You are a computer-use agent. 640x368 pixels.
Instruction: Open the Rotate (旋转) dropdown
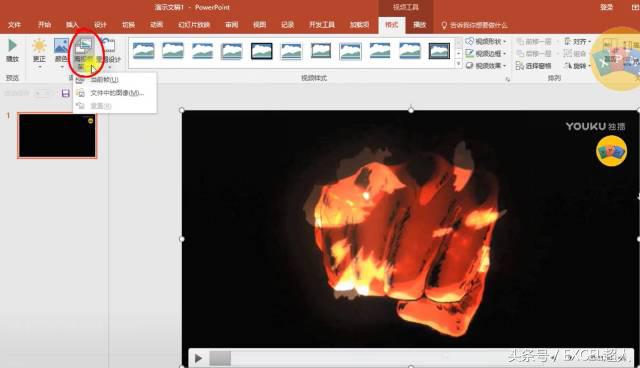pyautogui.click(x=577, y=66)
